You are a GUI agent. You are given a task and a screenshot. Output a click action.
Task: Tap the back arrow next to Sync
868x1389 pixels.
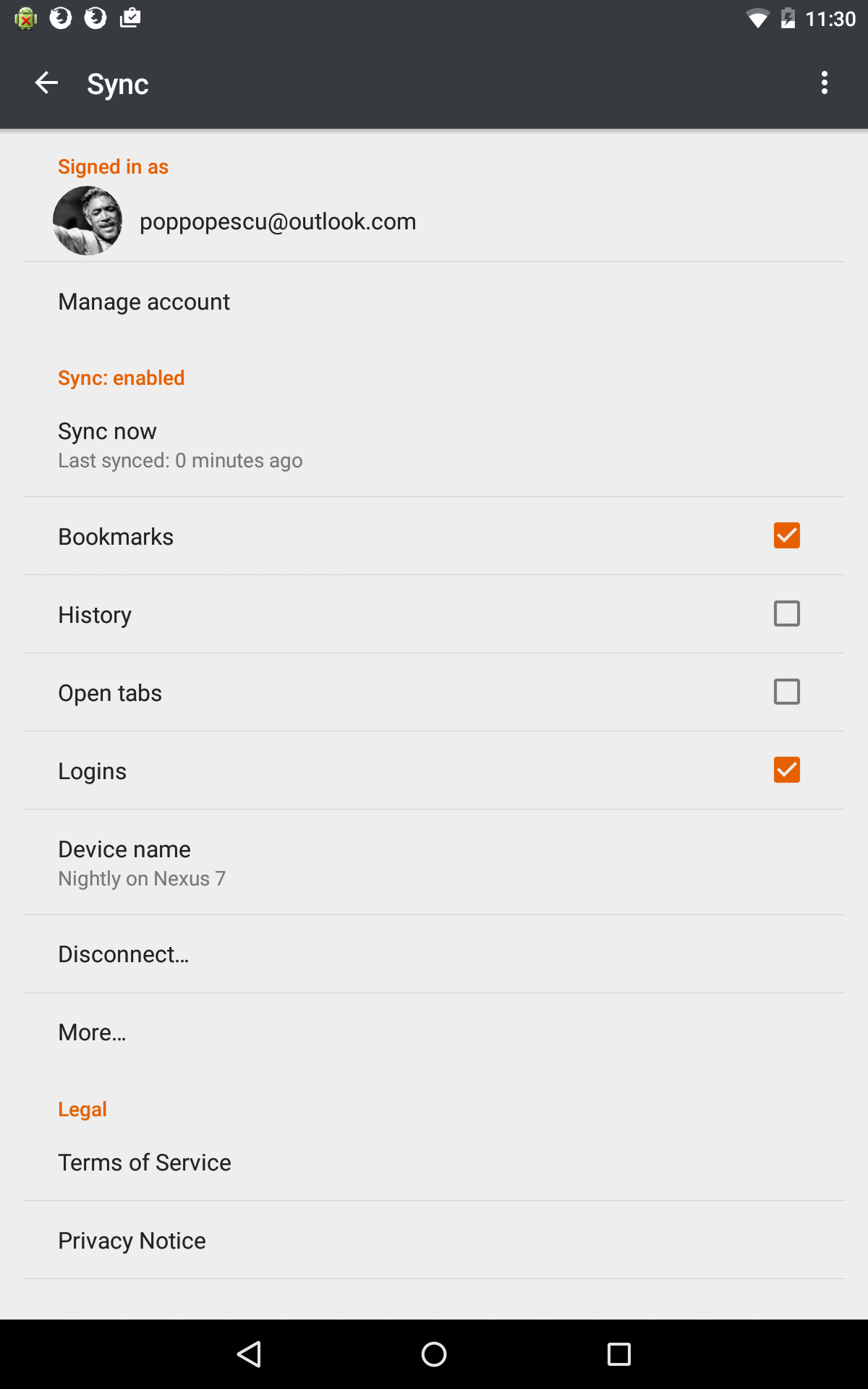tap(46, 83)
